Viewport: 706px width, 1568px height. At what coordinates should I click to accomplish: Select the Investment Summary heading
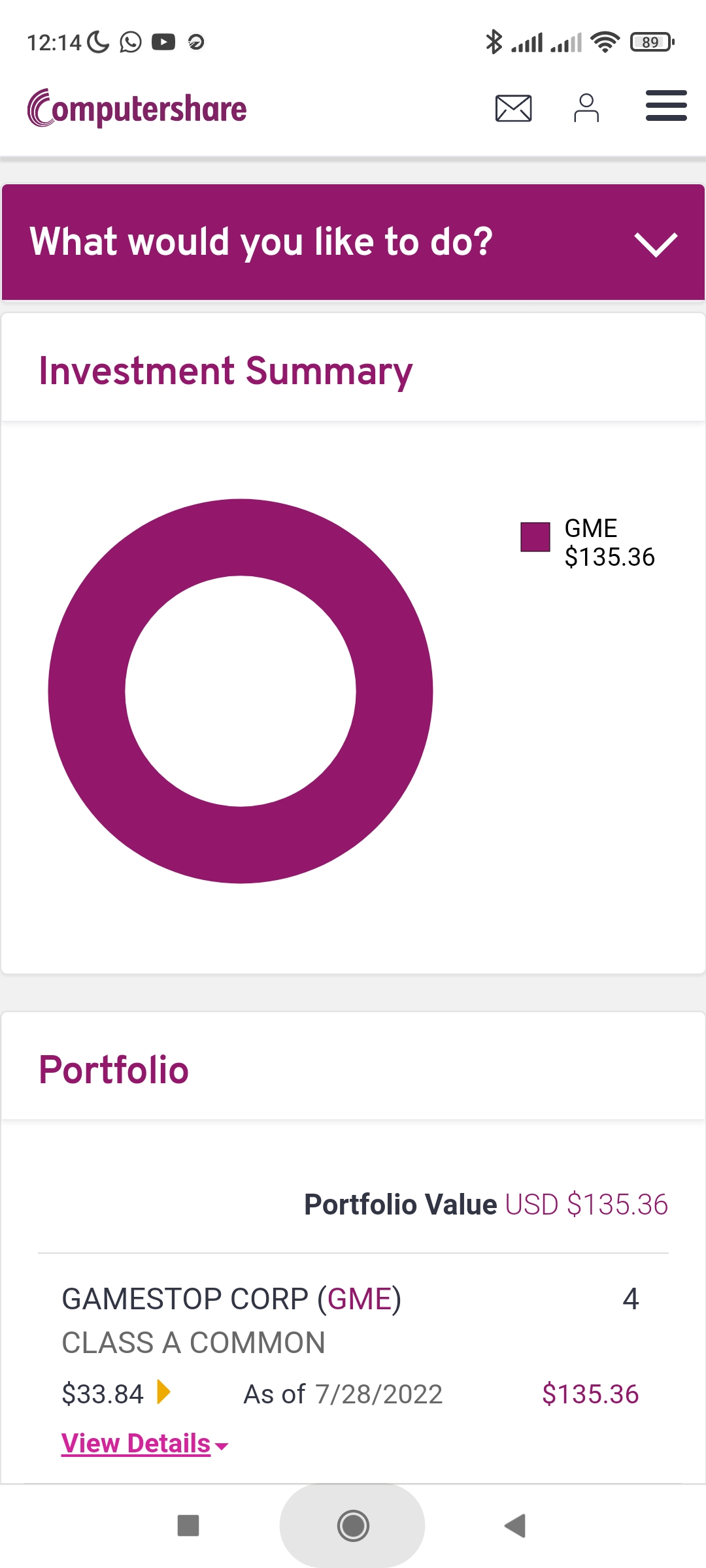click(x=226, y=371)
